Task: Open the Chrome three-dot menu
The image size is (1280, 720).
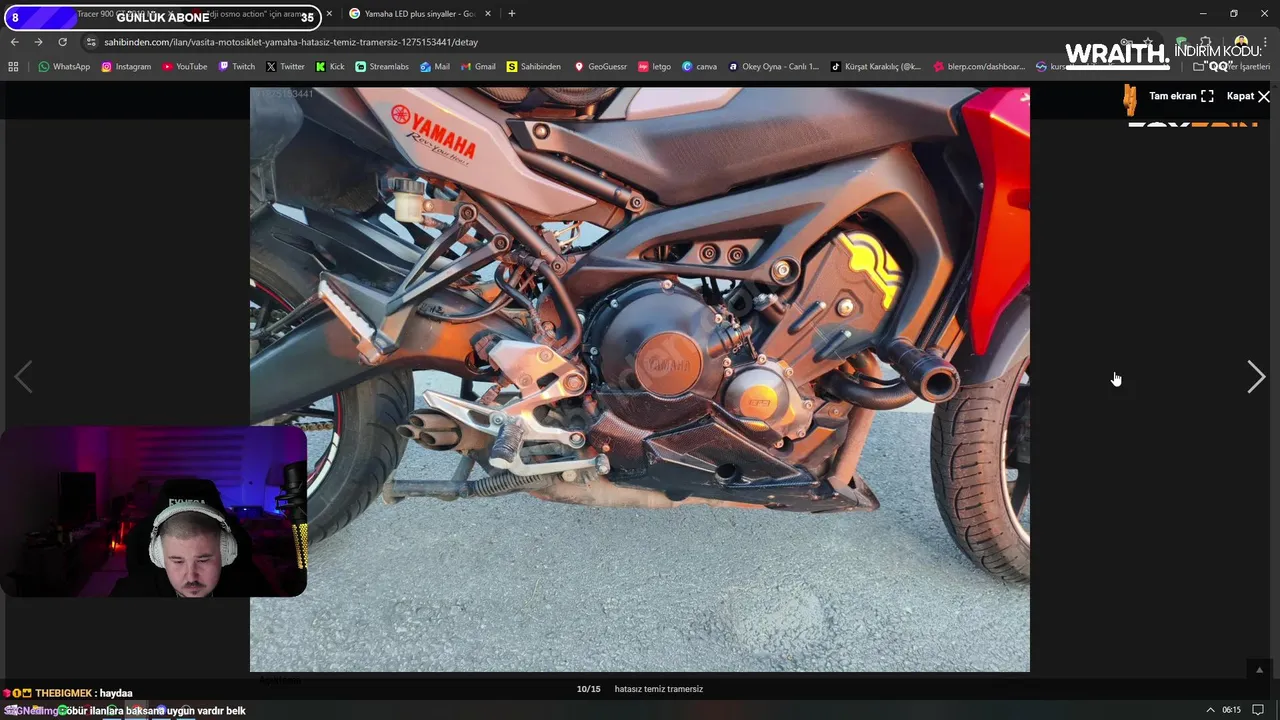Action: pos(1266,42)
